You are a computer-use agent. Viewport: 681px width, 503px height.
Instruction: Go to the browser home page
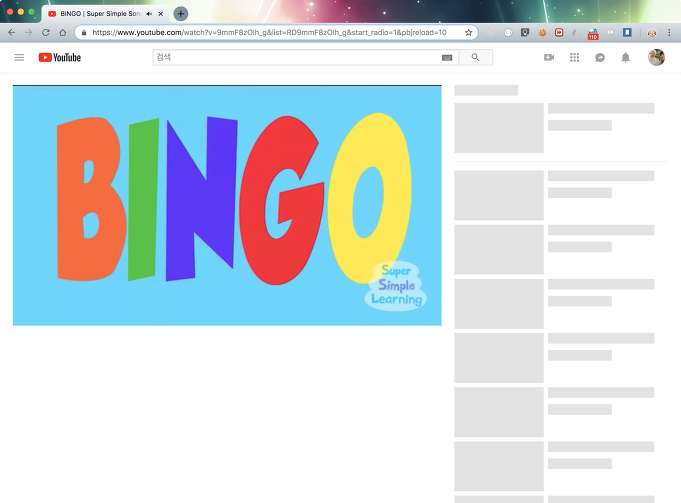click(63, 33)
